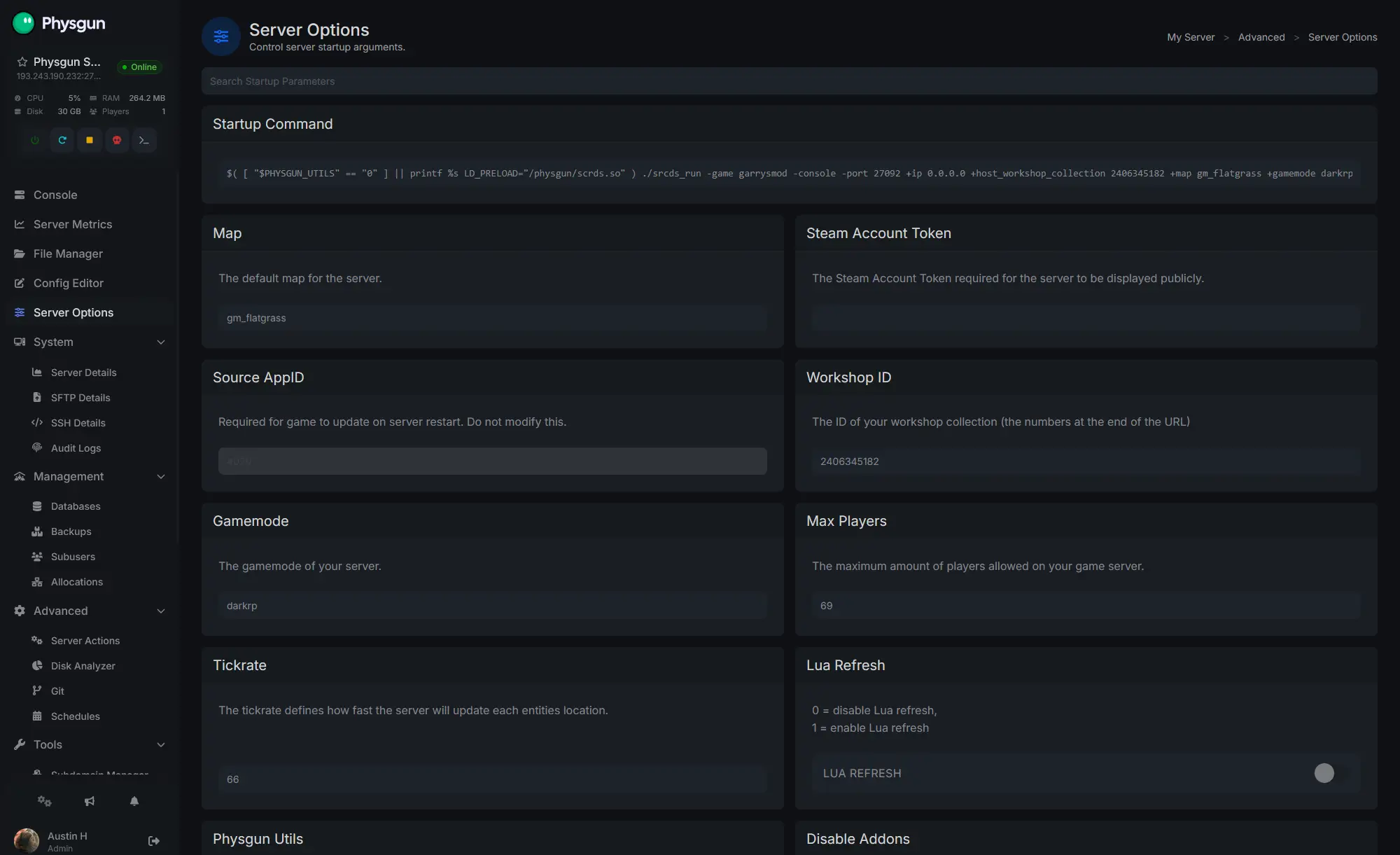Click the Max Players input field
The width and height of the screenshot is (1400, 855).
coord(1086,606)
